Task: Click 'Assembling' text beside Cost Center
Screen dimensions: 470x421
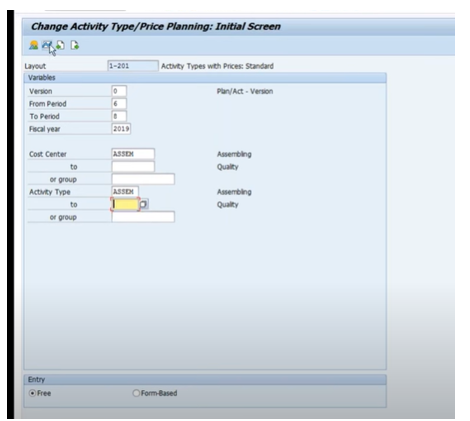Action: (x=234, y=154)
